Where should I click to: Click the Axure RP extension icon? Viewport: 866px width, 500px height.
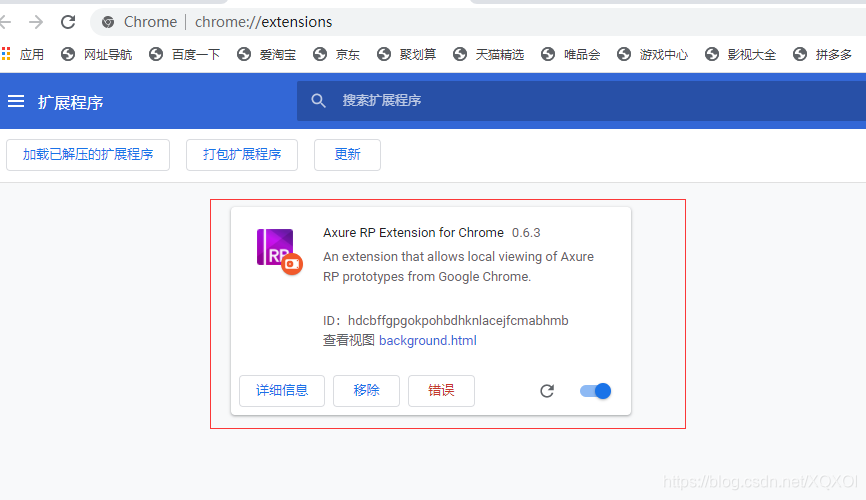279,251
